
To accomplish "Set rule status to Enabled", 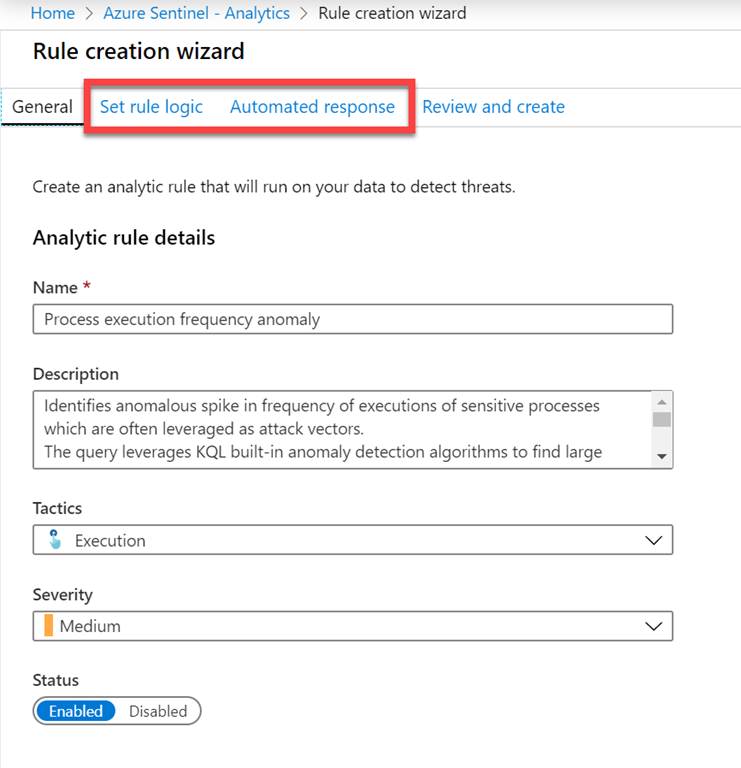I will point(77,711).
